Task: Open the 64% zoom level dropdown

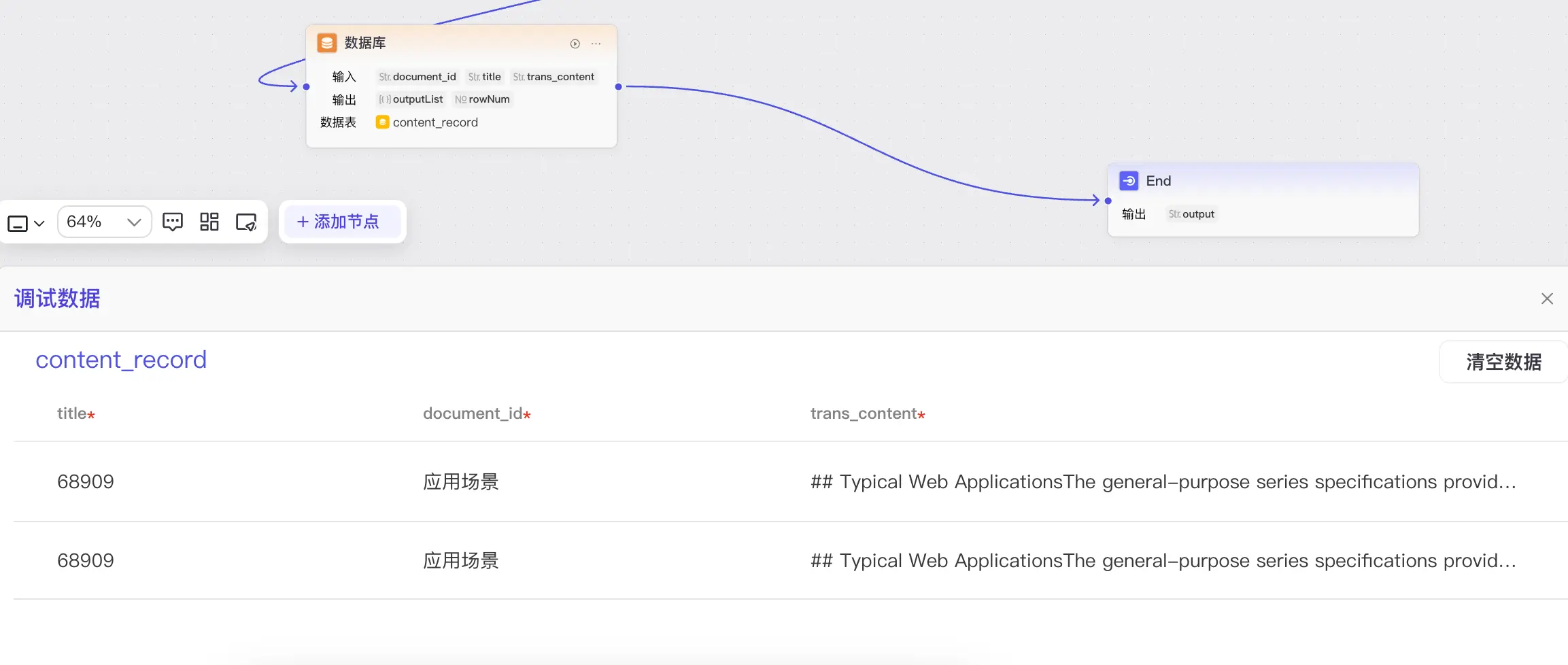Action: [104, 222]
